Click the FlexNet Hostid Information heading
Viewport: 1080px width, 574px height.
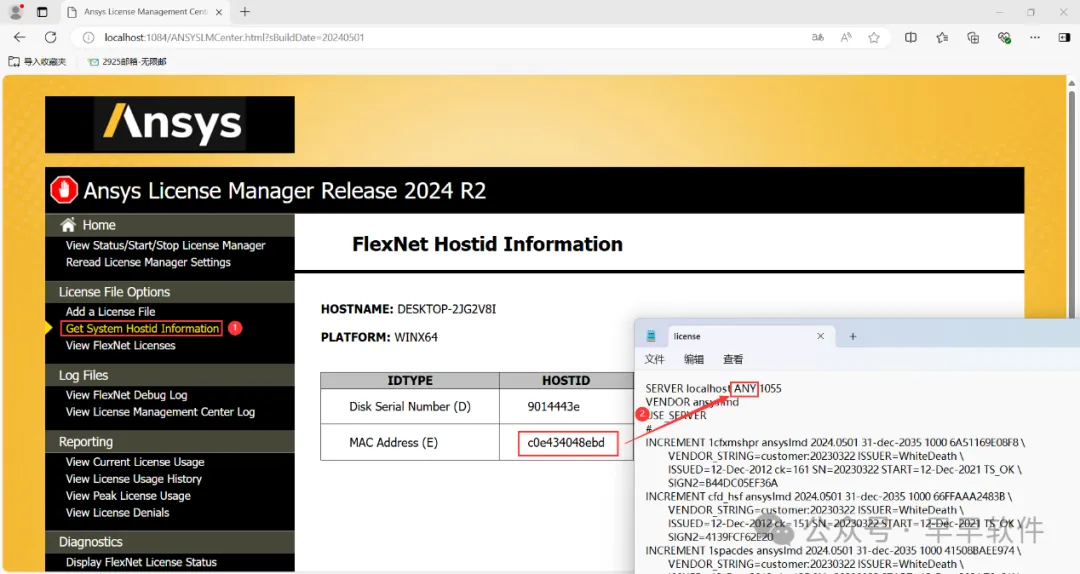(x=487, y=244)
